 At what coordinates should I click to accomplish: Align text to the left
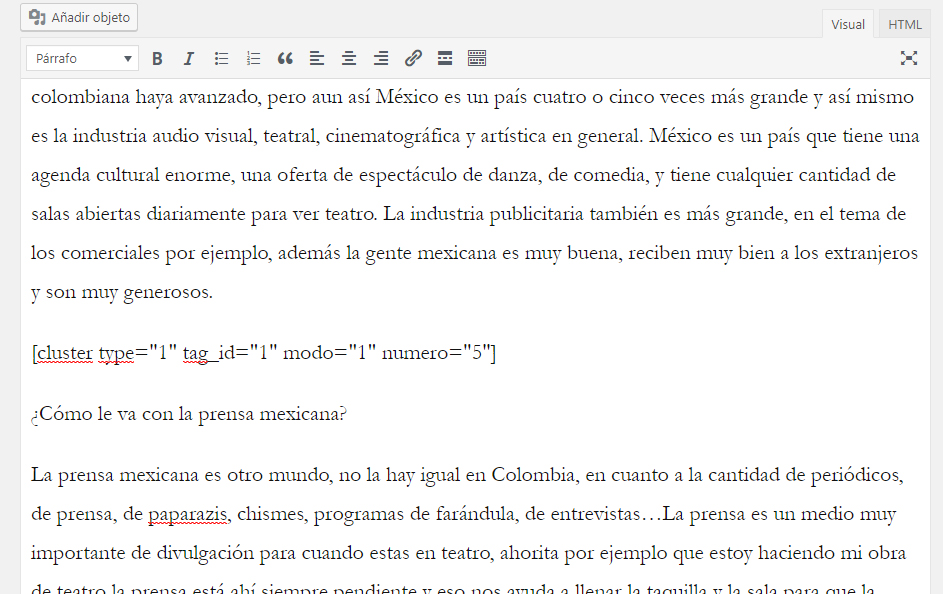[317, 58]
